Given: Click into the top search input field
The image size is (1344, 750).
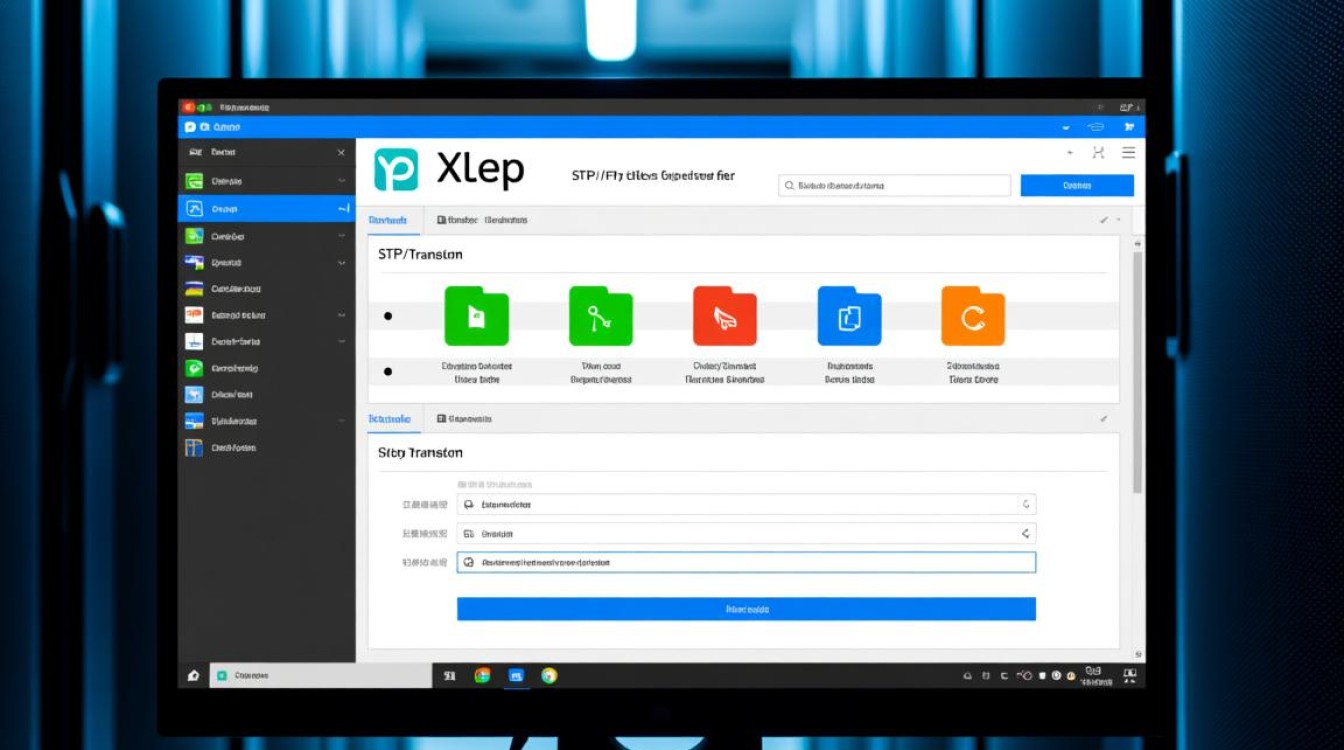Looking at the screenshot, I should pos(895,186).
